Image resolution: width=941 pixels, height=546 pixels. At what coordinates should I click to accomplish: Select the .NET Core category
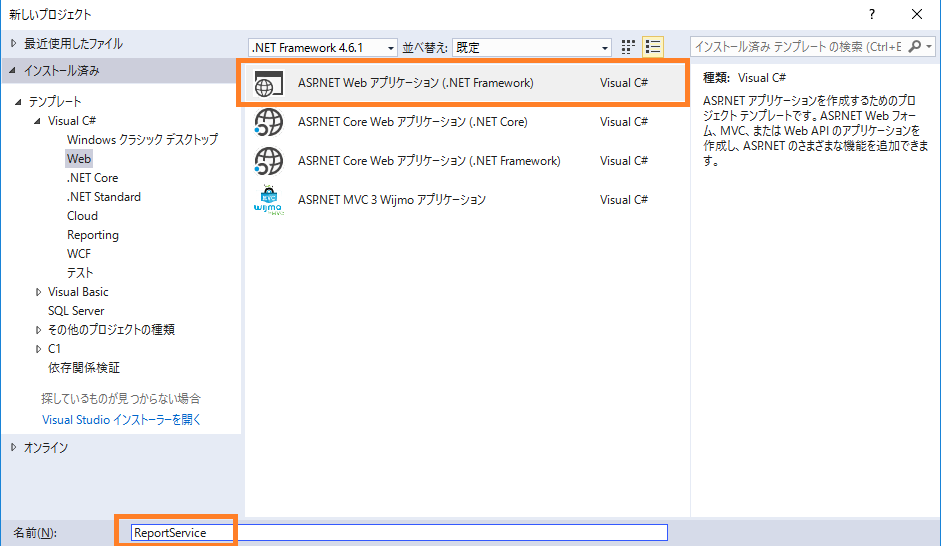click(x=92, y=178)
